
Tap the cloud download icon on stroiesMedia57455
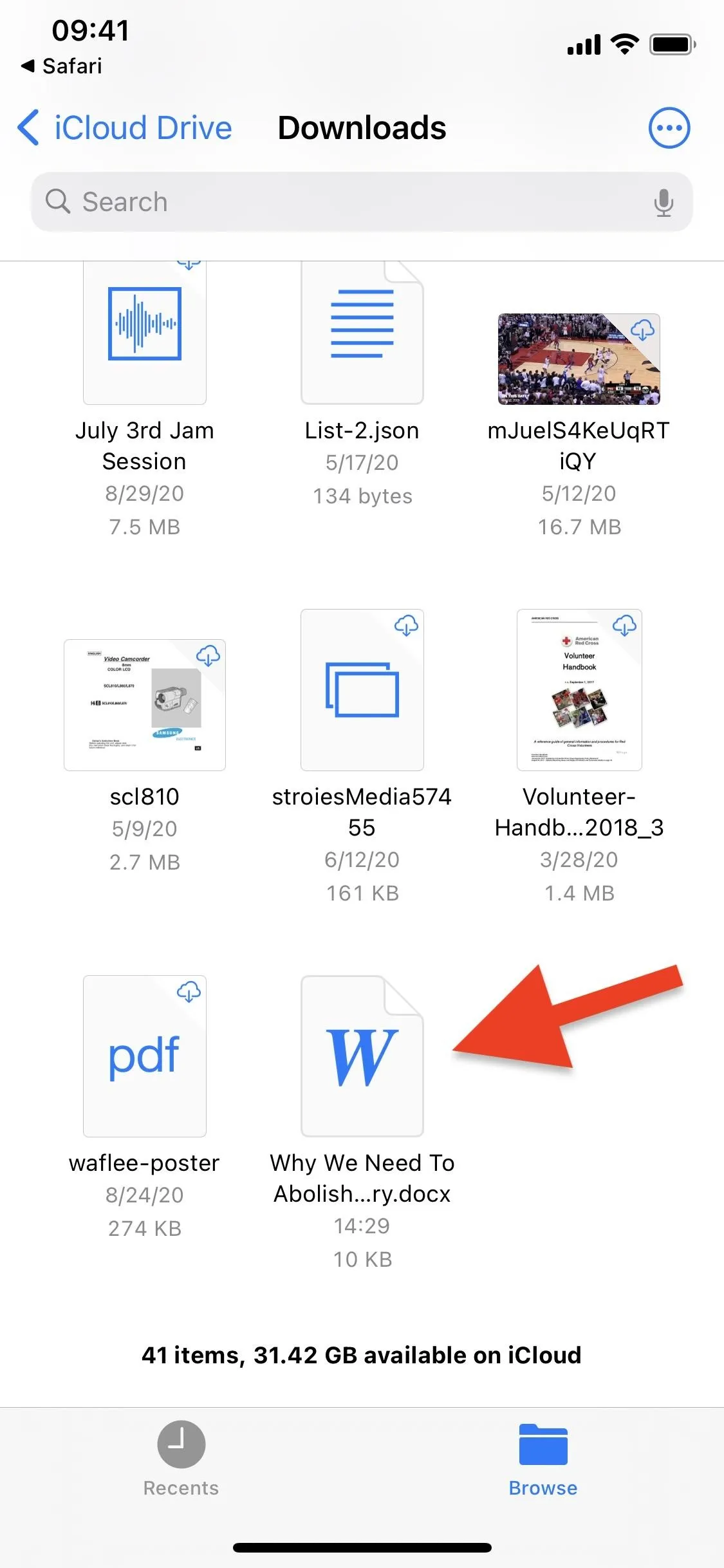tap(406, 625)
